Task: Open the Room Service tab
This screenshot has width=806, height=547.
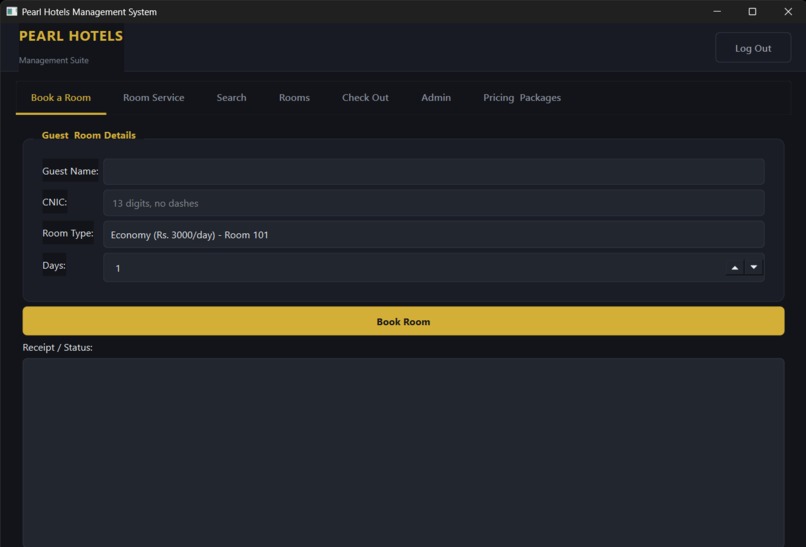Action: 153,98
